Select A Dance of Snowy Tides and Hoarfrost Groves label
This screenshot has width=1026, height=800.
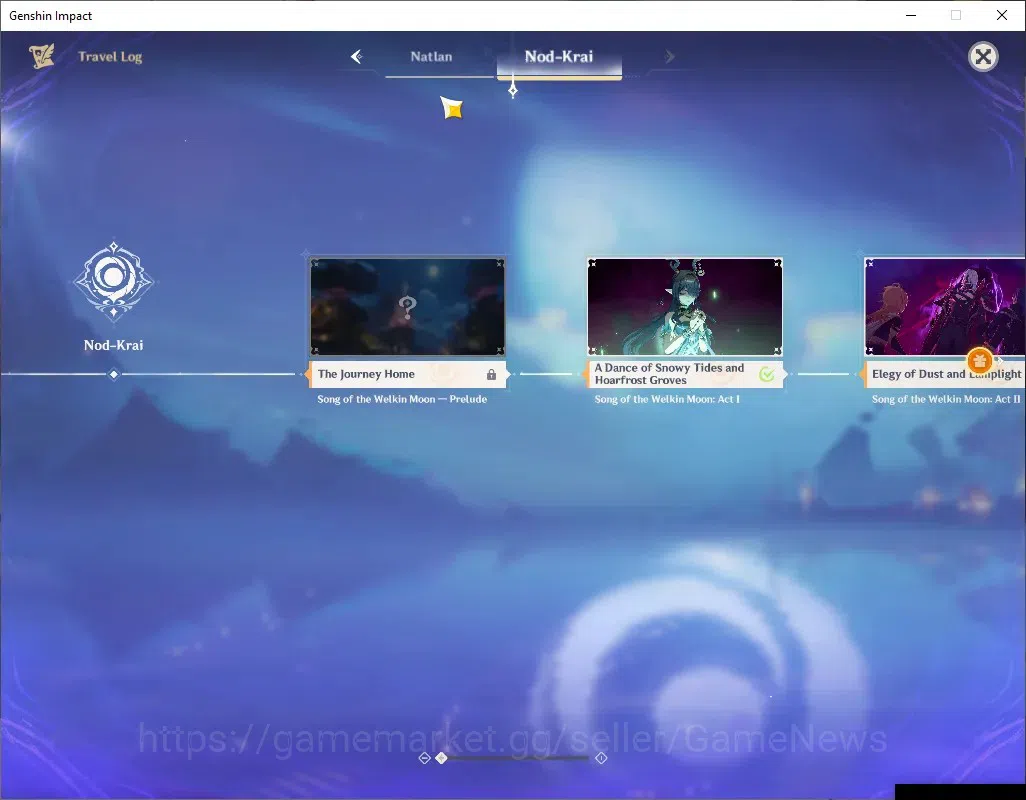tap(684, 374)
